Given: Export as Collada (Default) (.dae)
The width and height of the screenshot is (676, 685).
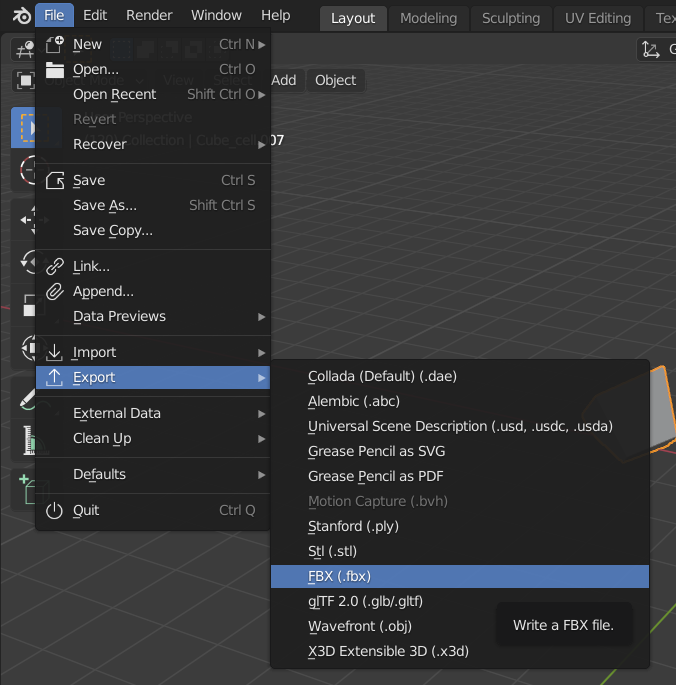Looking at the screenshot, I should pos(460,376).
